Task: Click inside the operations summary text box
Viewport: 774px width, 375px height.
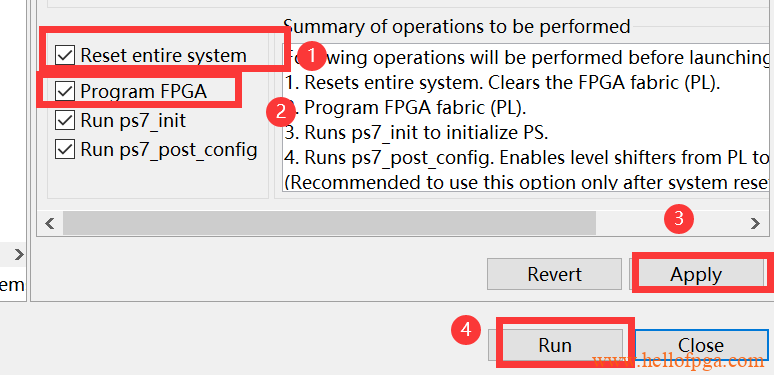Action: click(524, 117)
